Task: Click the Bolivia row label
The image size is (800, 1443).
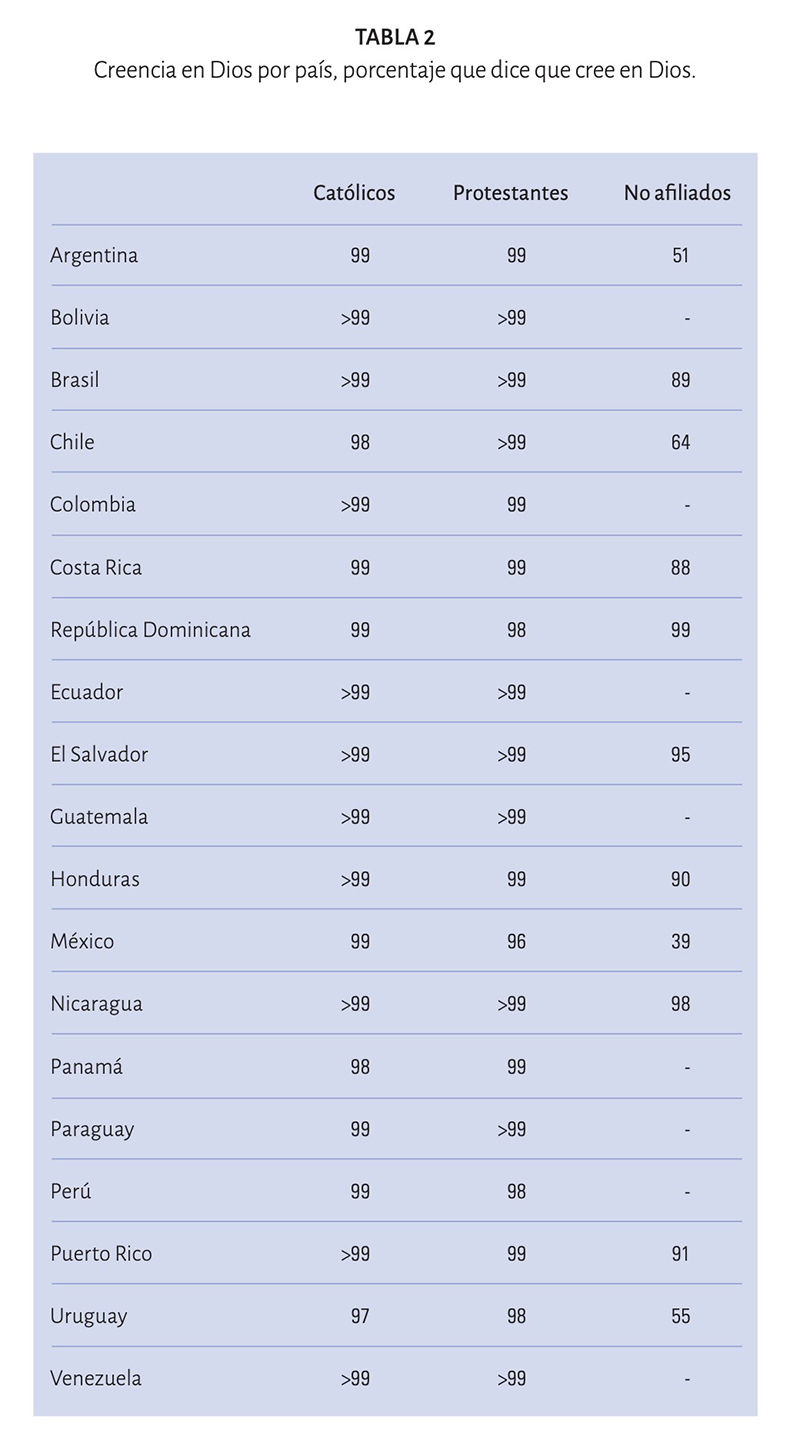Action: (x=80, y=318)
